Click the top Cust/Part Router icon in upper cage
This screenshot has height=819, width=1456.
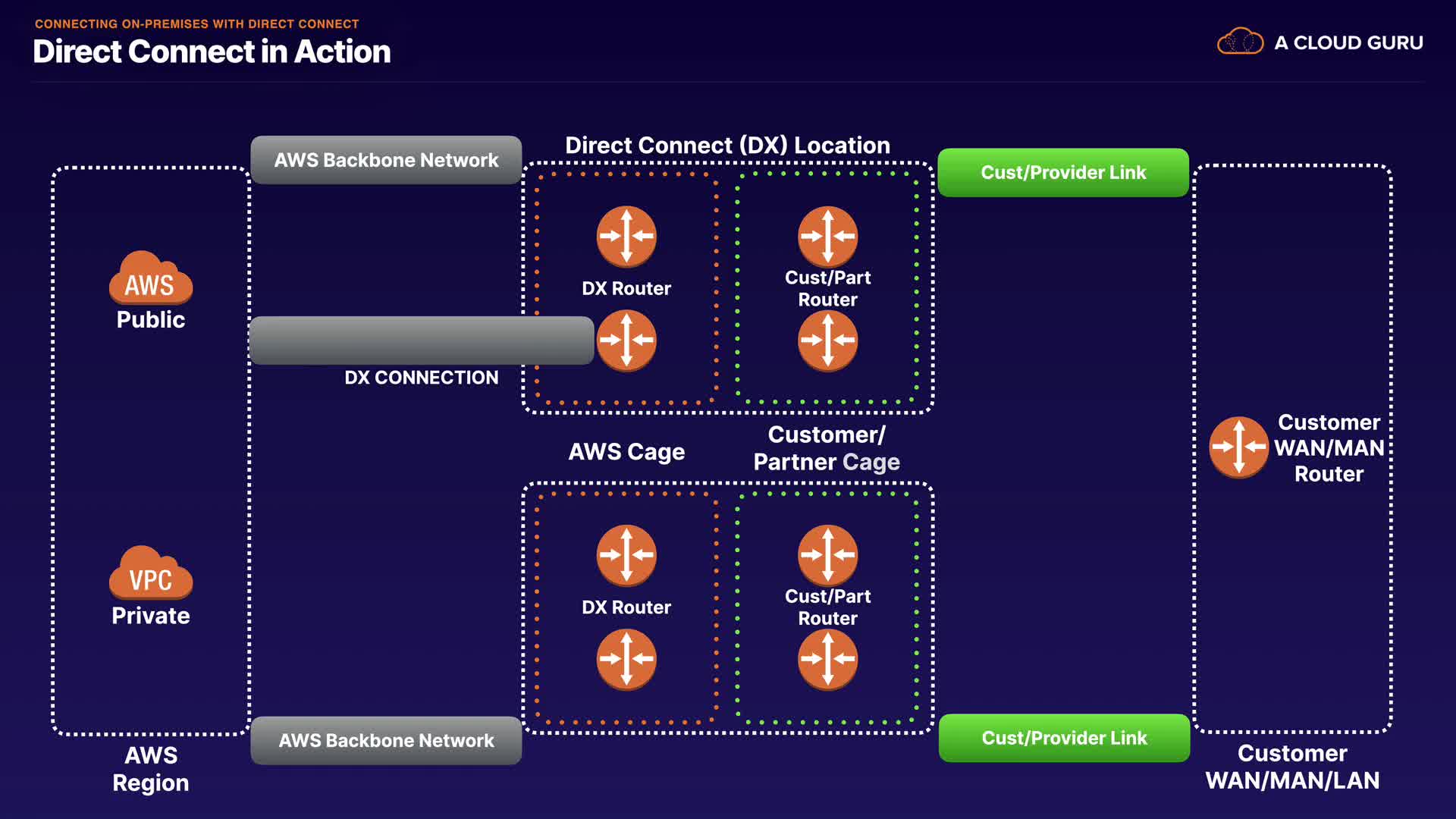pos(827,236)
